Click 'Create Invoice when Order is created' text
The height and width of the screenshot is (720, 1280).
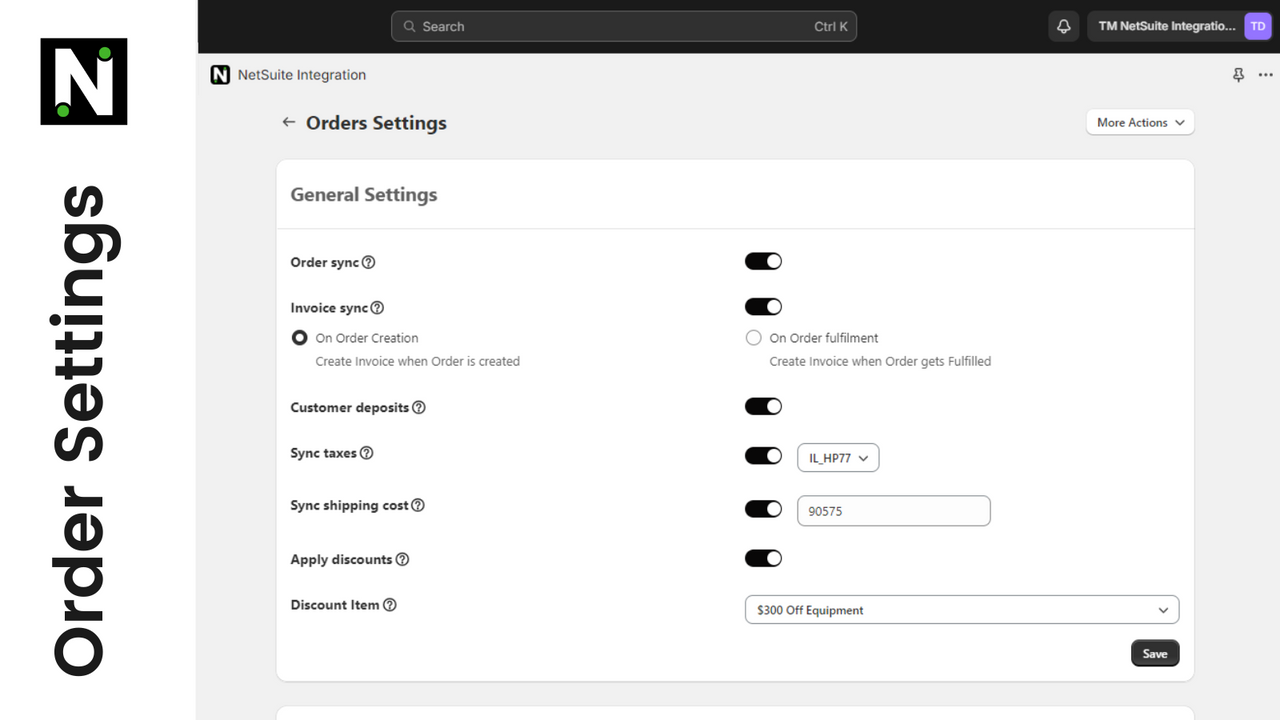click(x=418, y=361)
